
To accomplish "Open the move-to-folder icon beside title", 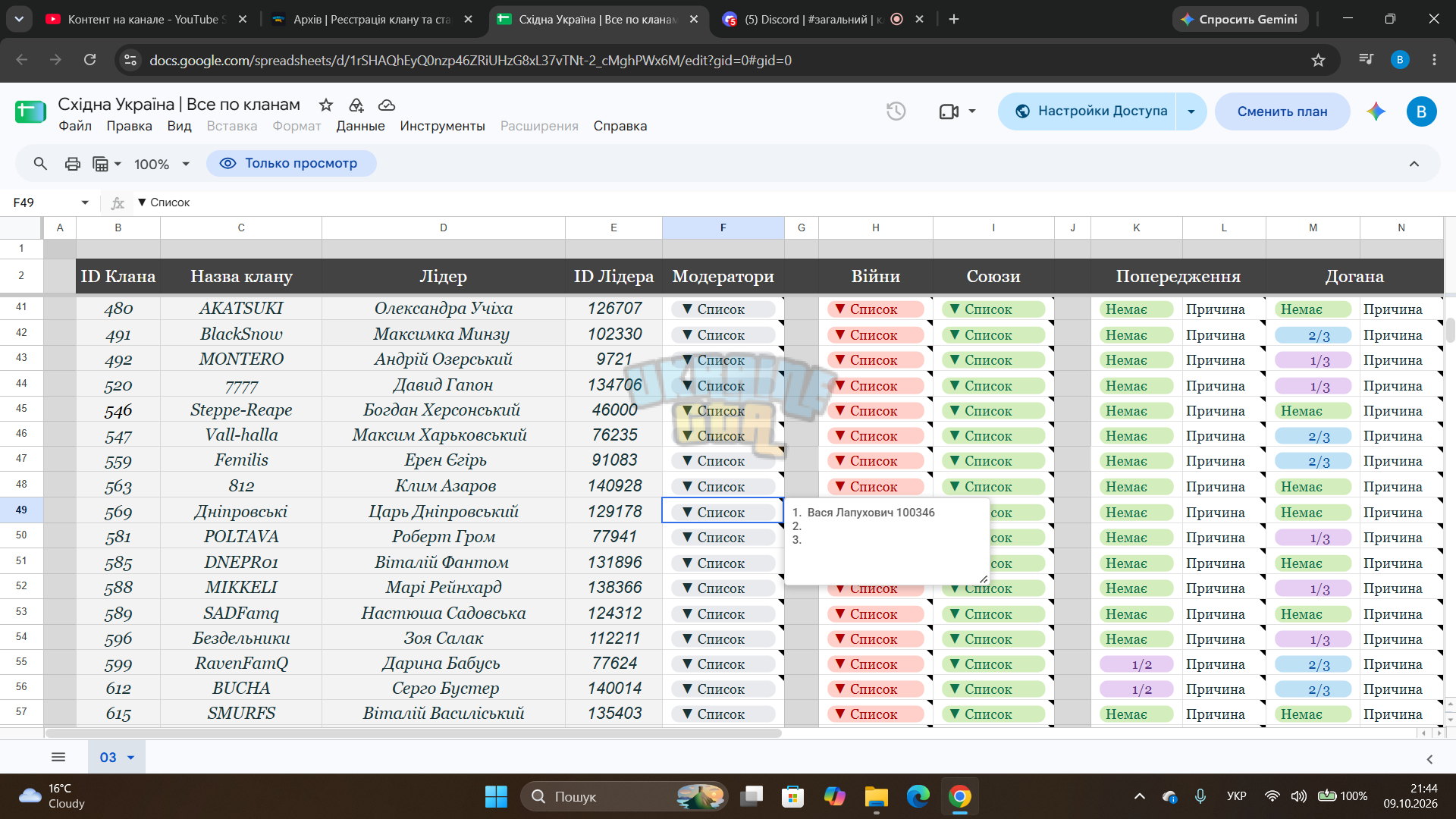I will coord(356,105).
